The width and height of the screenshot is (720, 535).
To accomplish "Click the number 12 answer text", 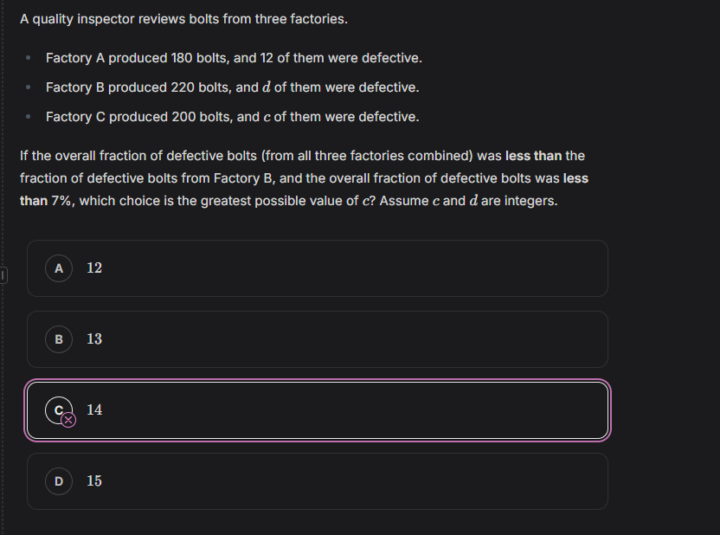I will (95, 268).
